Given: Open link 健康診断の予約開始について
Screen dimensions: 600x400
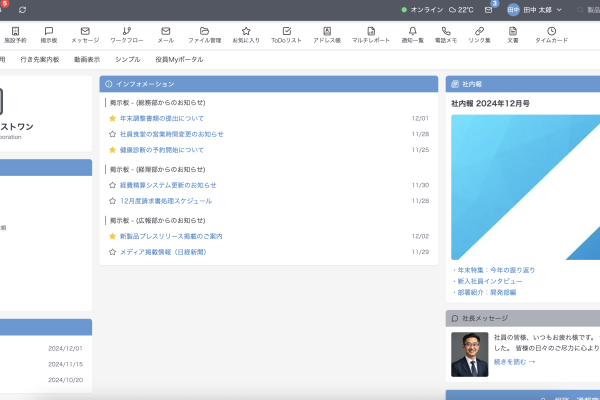Looking at the screenshot, I should pos(162,150).
